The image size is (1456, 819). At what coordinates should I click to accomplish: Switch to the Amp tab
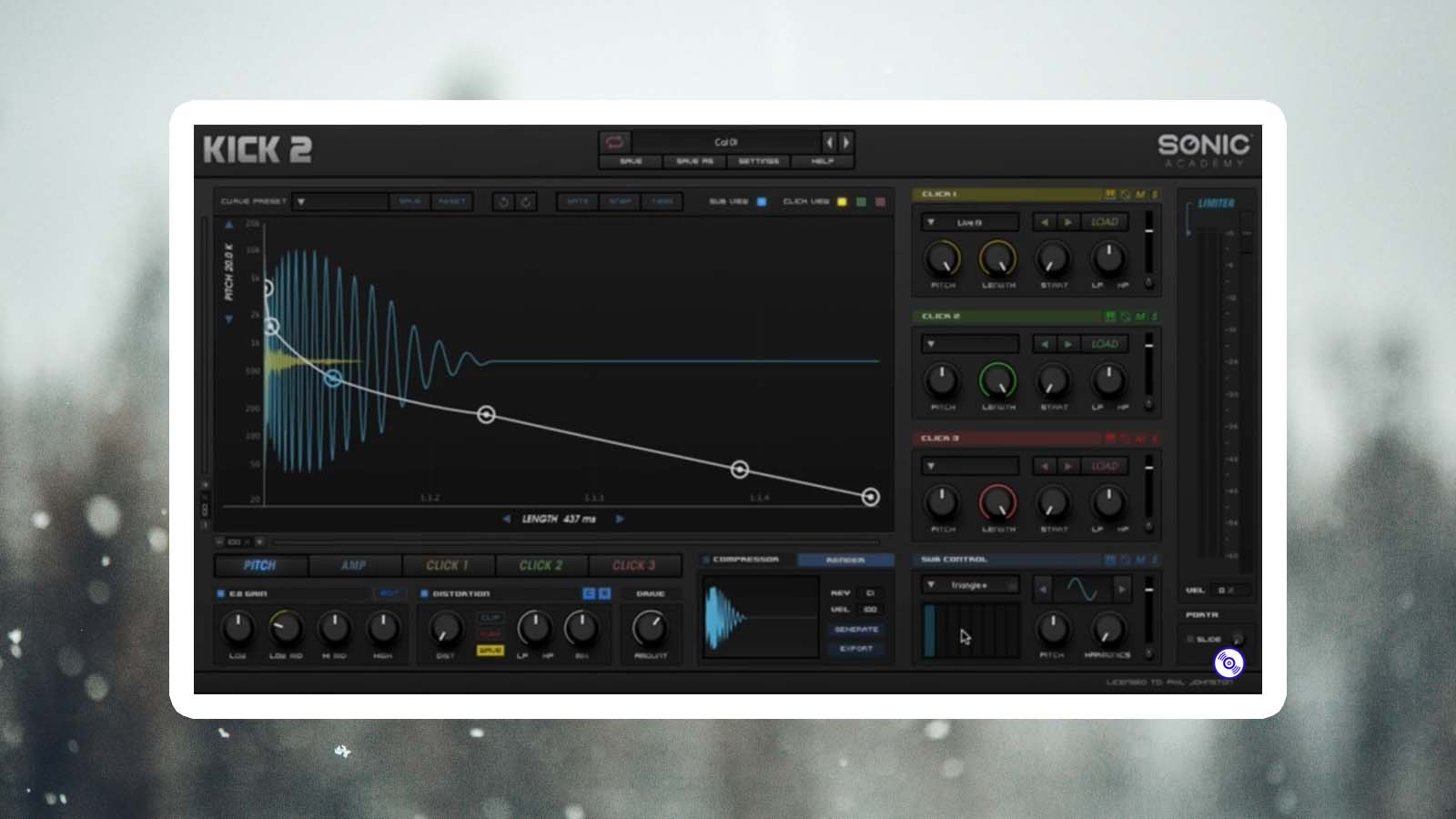pyautogui.click(x=353, y=565)
